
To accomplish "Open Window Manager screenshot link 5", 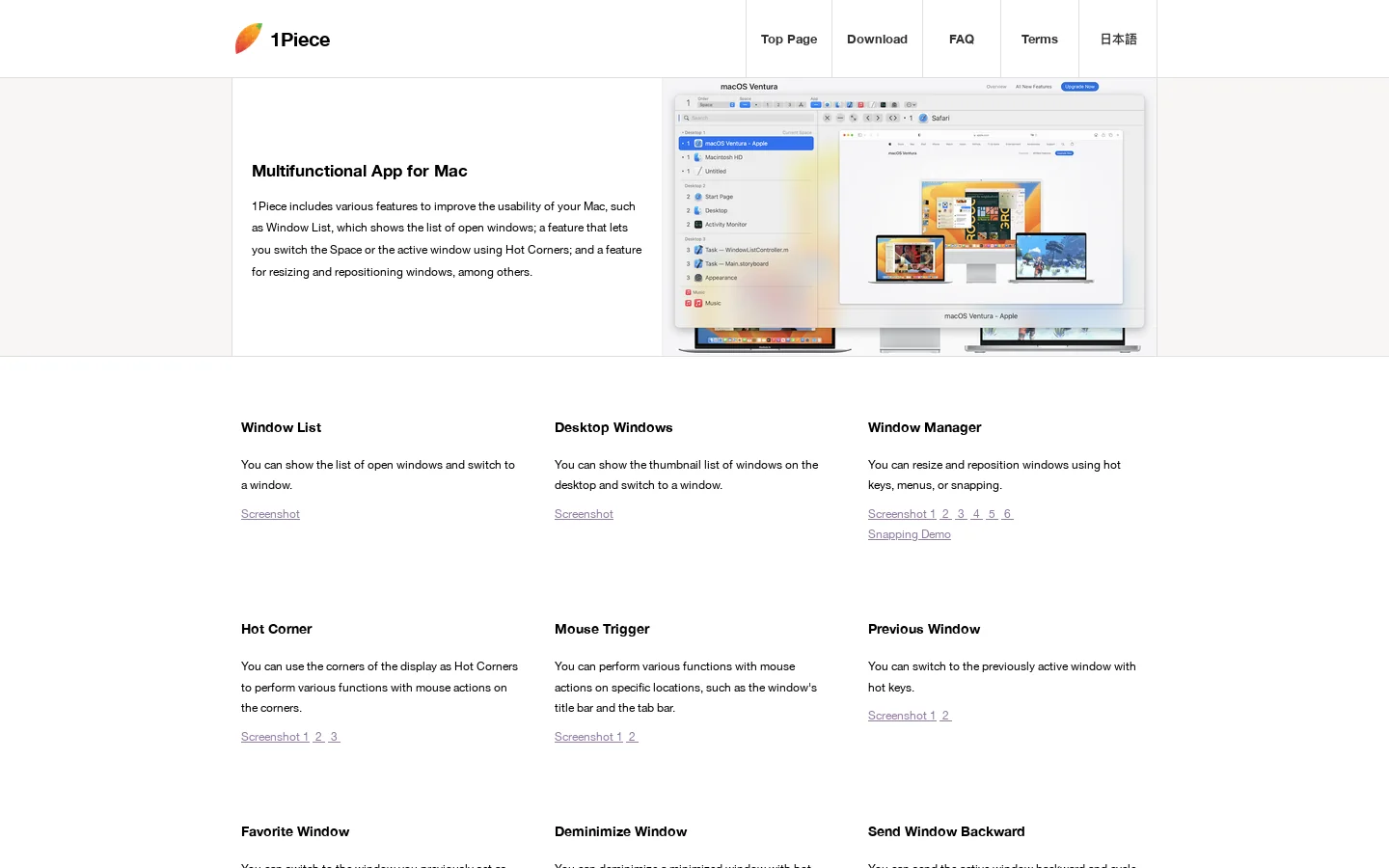I will coord(993,514).
